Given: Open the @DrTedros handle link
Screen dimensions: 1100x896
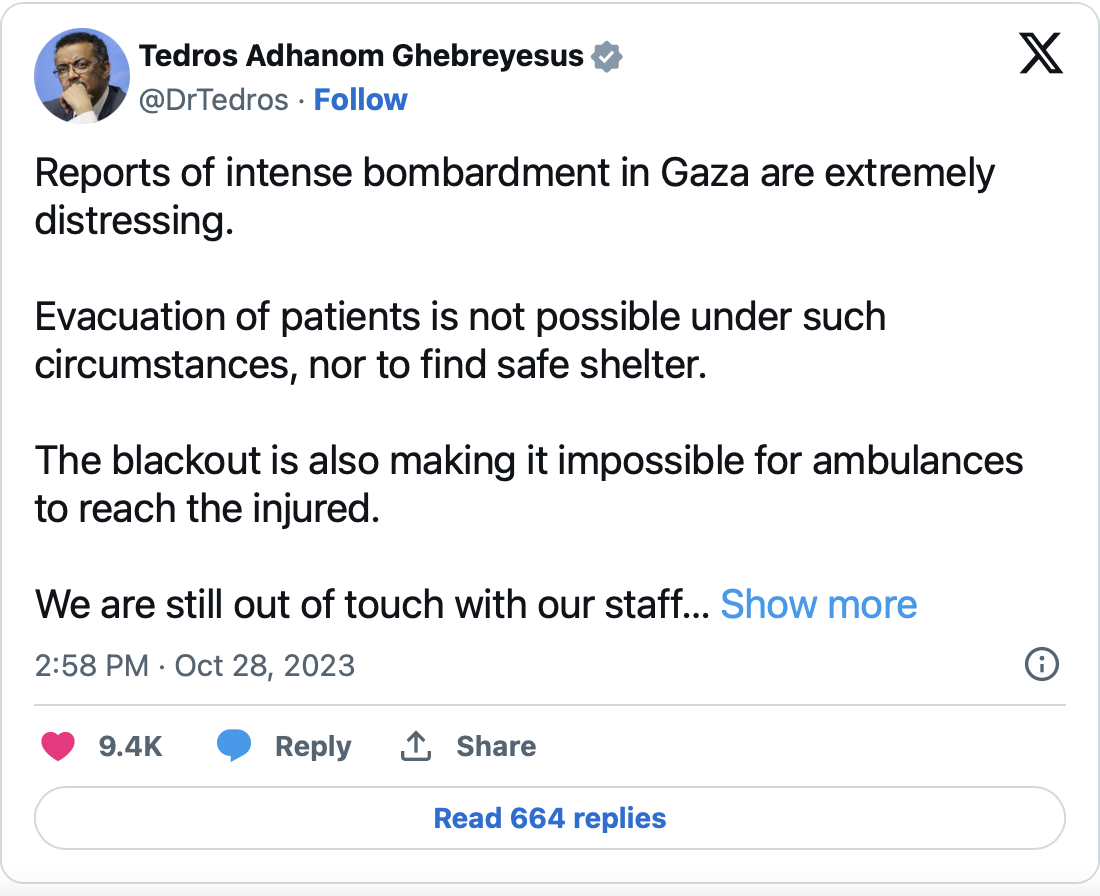Looking at the screenshot, I should pos(214,100).
